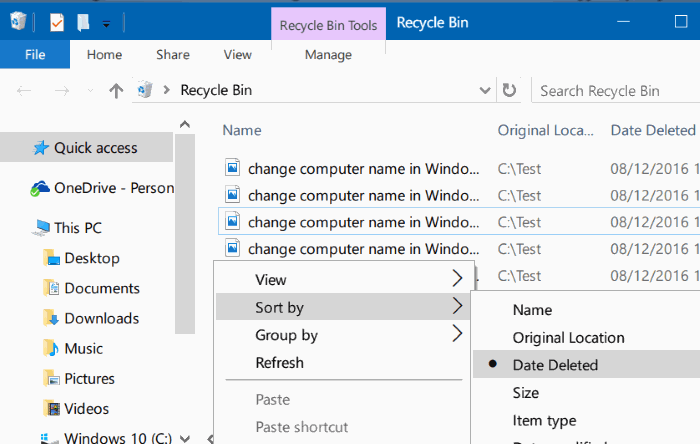Screen dimensions: 700x444
Task: Open Downloads in navigation pane
Action: tap(101, 319)
